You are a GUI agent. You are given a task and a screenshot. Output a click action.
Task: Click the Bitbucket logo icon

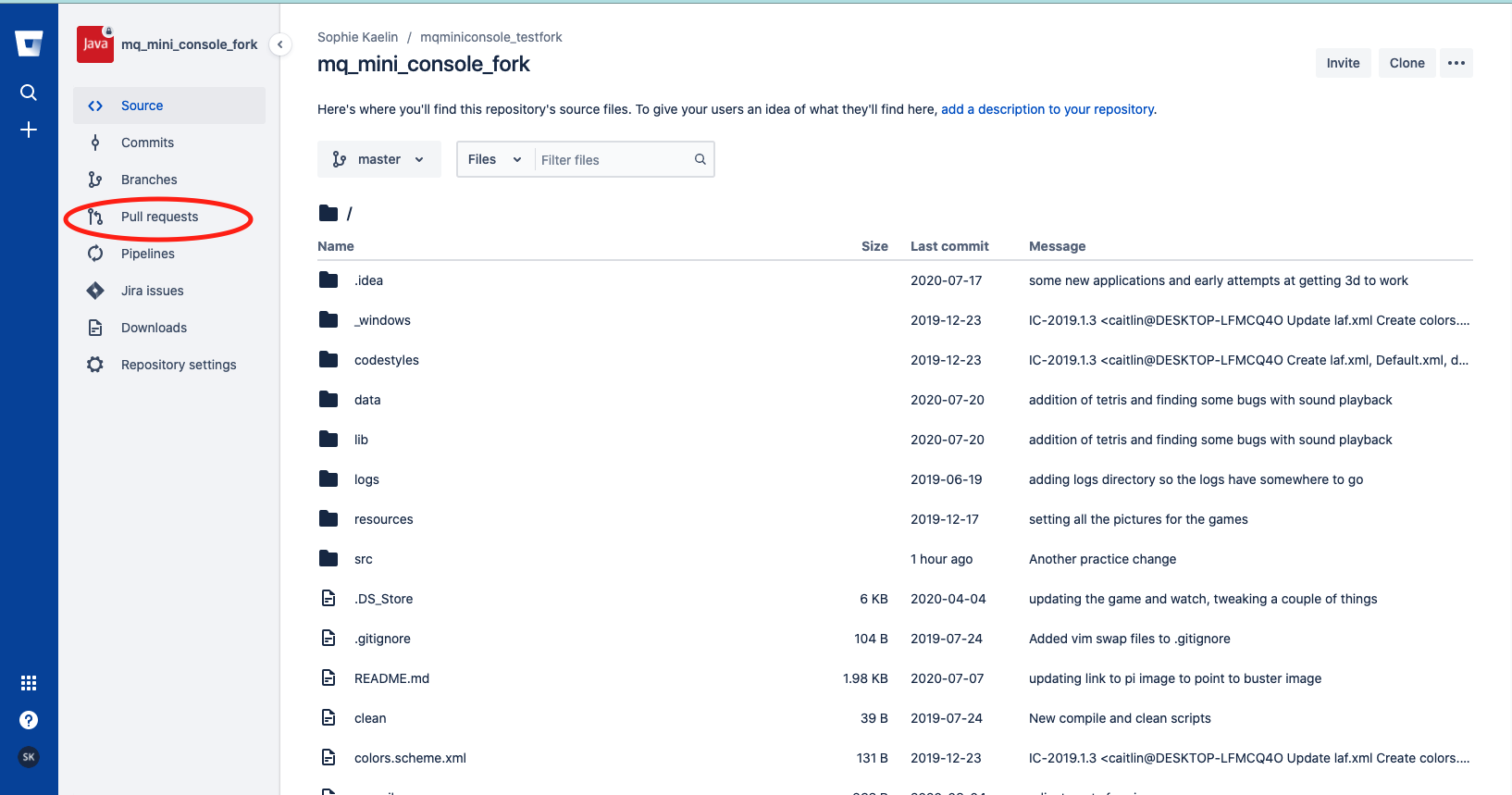(x=29, y=43)
